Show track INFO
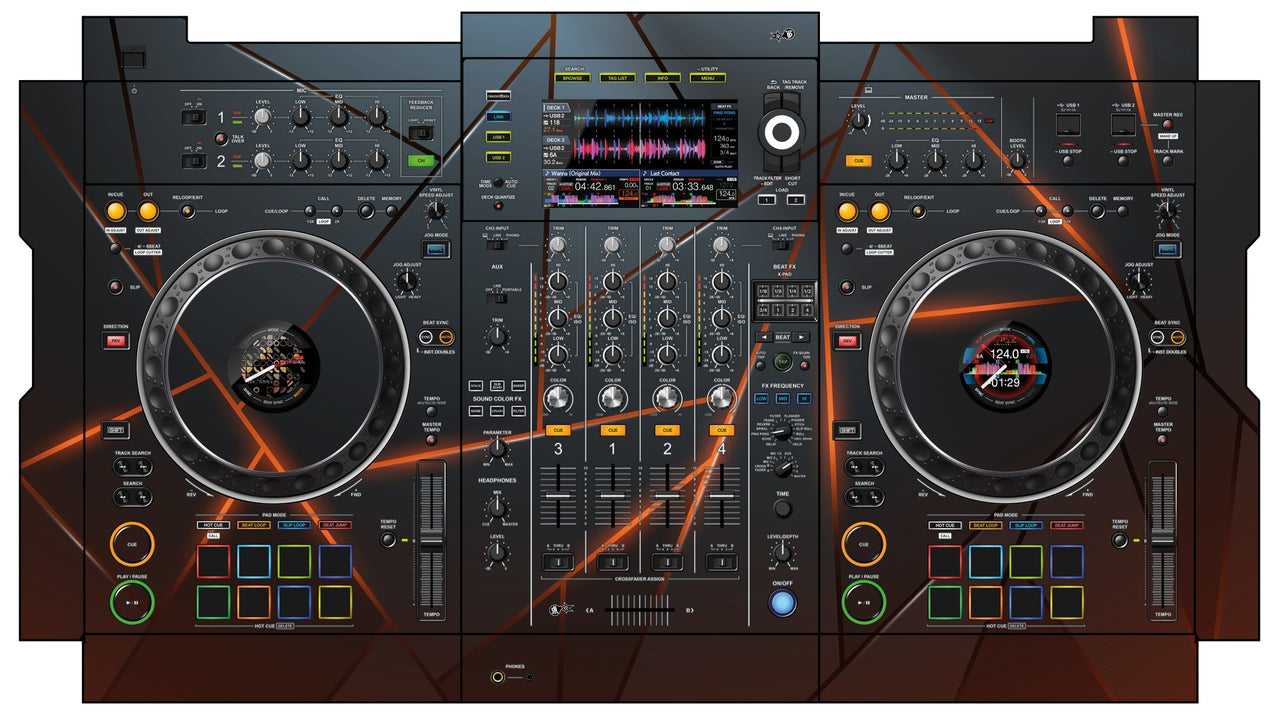 click(x=662, y=77)
